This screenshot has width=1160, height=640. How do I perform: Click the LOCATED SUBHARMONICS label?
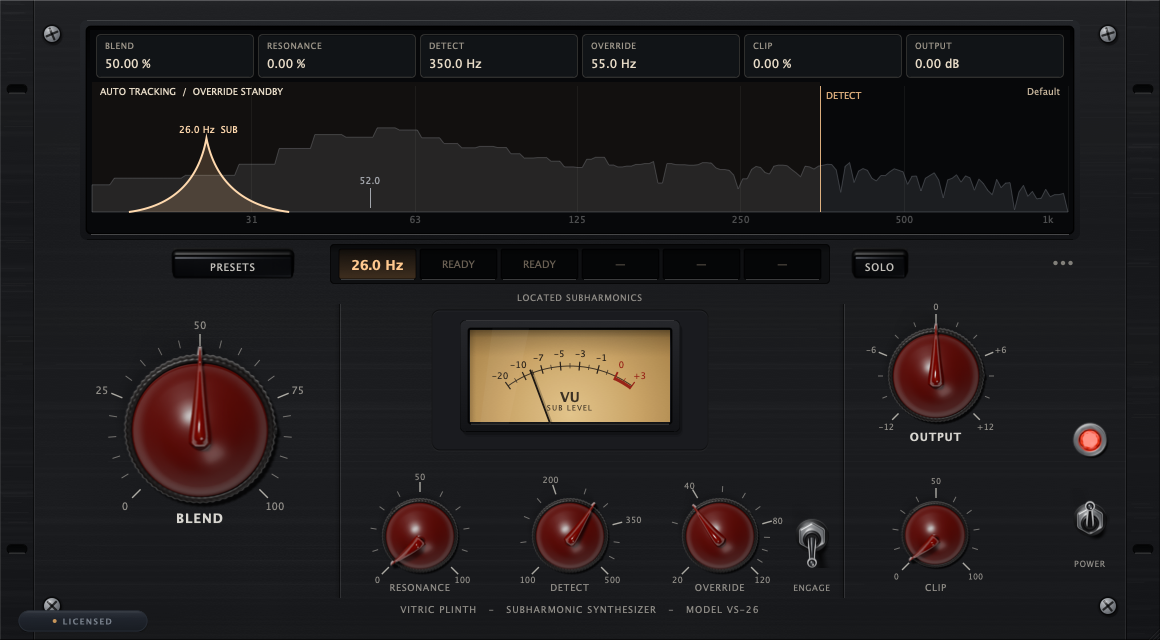pos(579,297)
